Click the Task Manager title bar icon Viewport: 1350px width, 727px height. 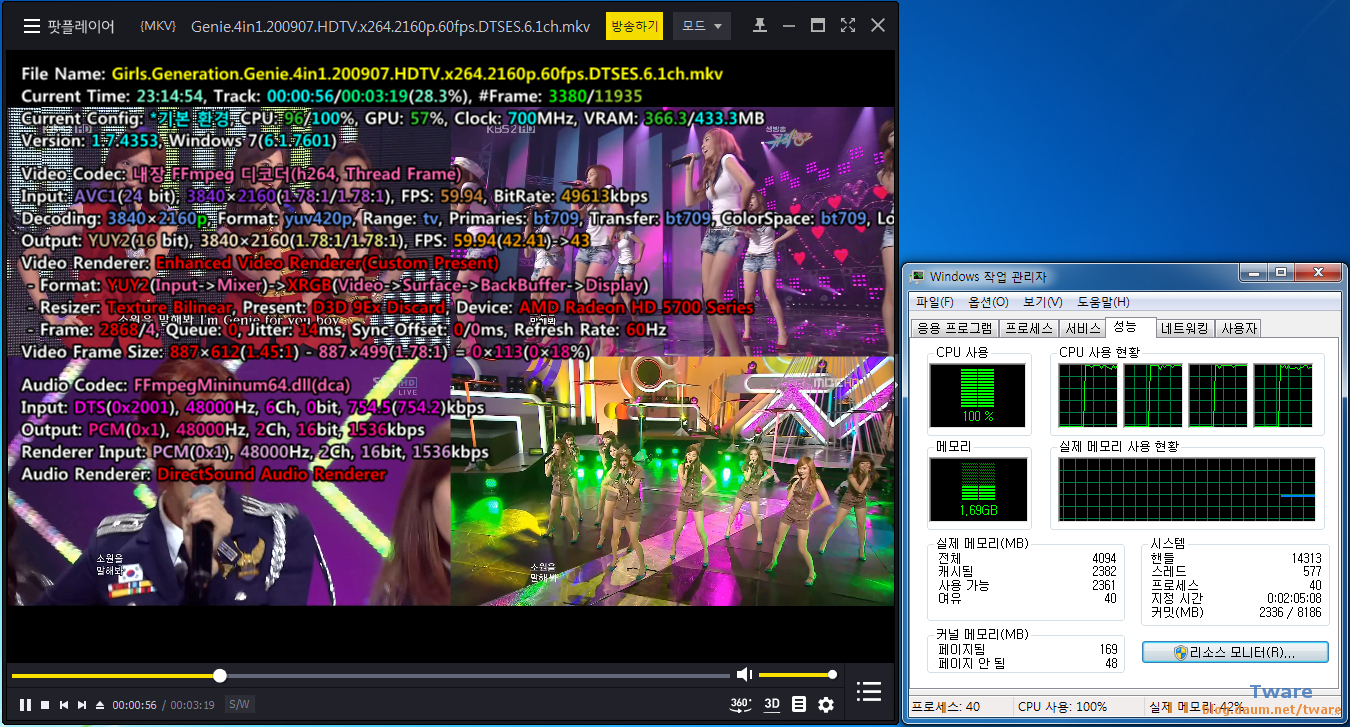918,276
